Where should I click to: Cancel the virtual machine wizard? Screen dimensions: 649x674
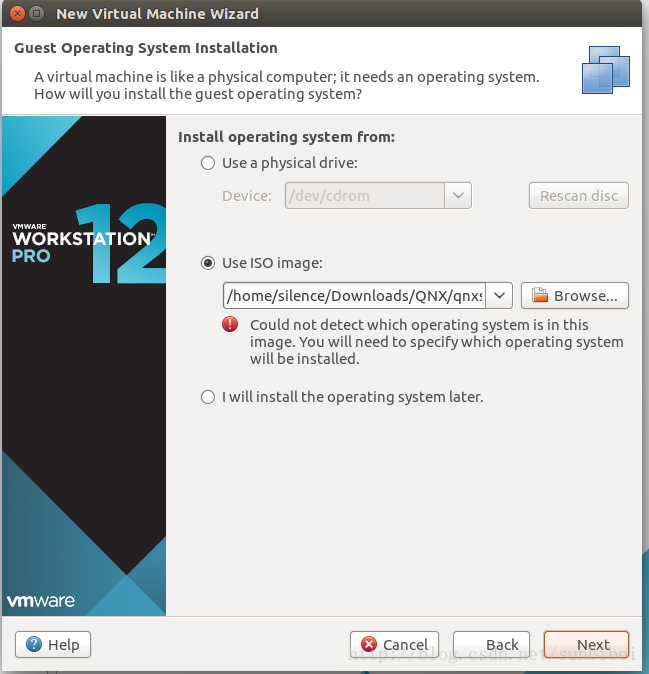coord(394,644)
